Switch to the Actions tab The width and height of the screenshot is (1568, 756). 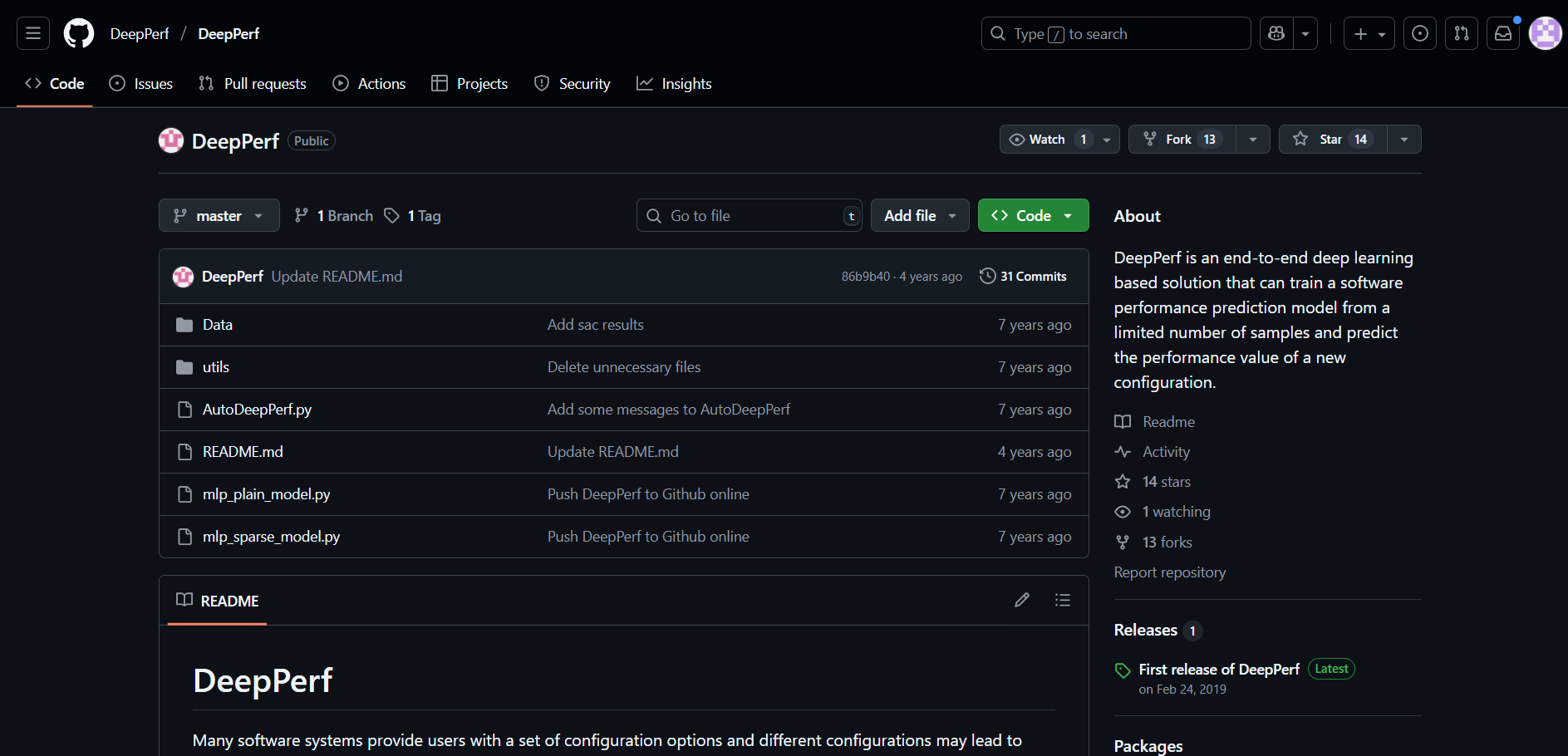pyautogui.click(x=370, y=84)
